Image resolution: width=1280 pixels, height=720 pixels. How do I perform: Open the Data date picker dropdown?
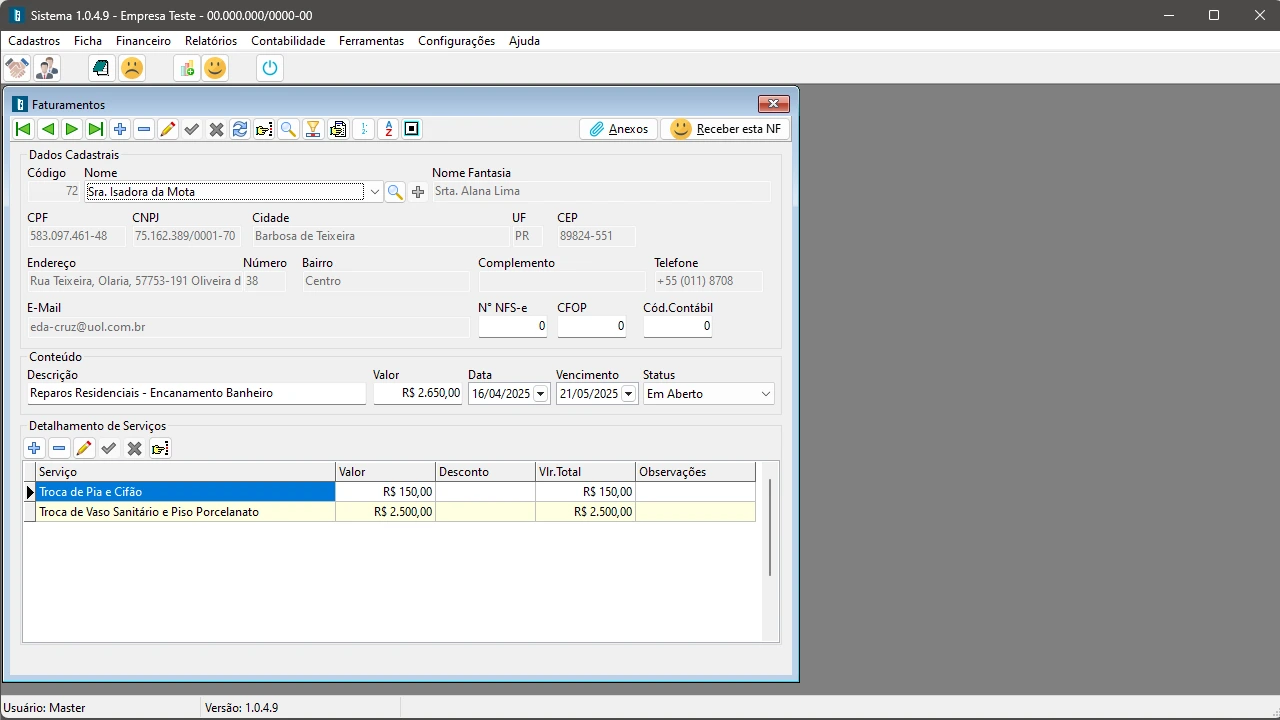point(541,394)
